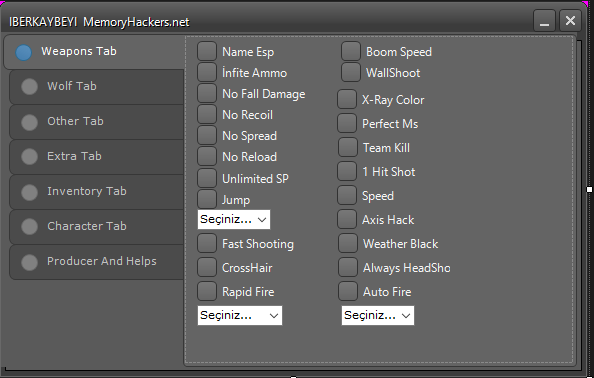Switch to the Extra Tab
The width and height of the screenshot is (594, 378).
[97, 157]
